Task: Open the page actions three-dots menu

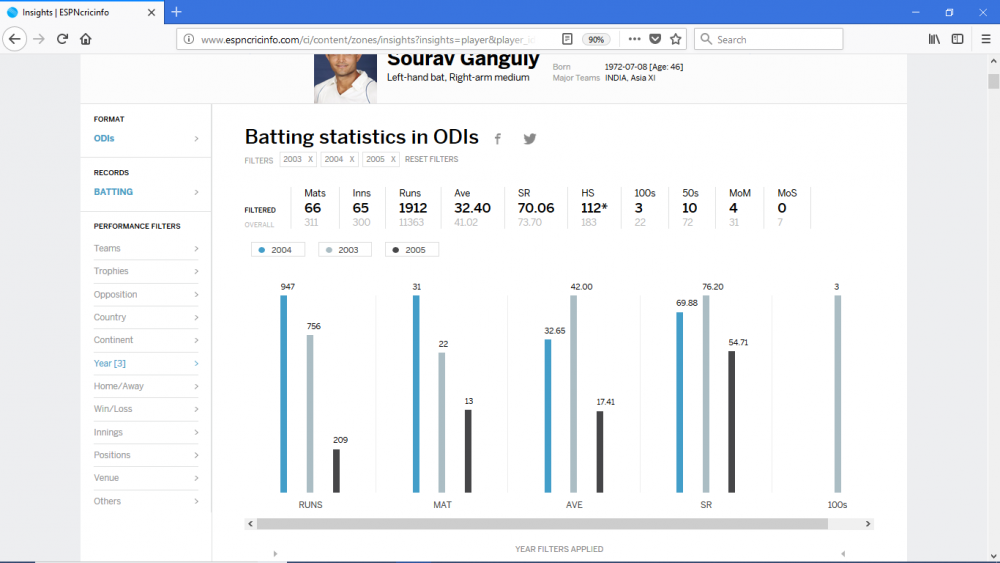Action: point(634,39)
